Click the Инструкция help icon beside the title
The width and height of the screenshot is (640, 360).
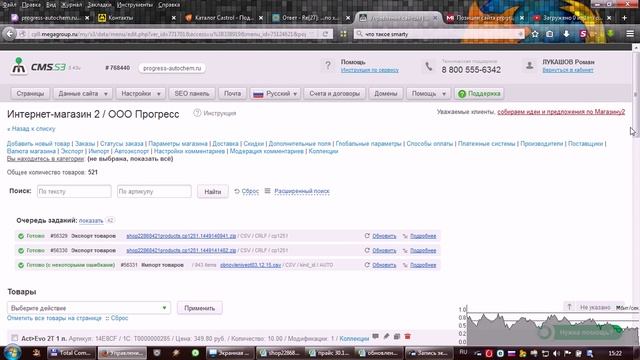197,113
